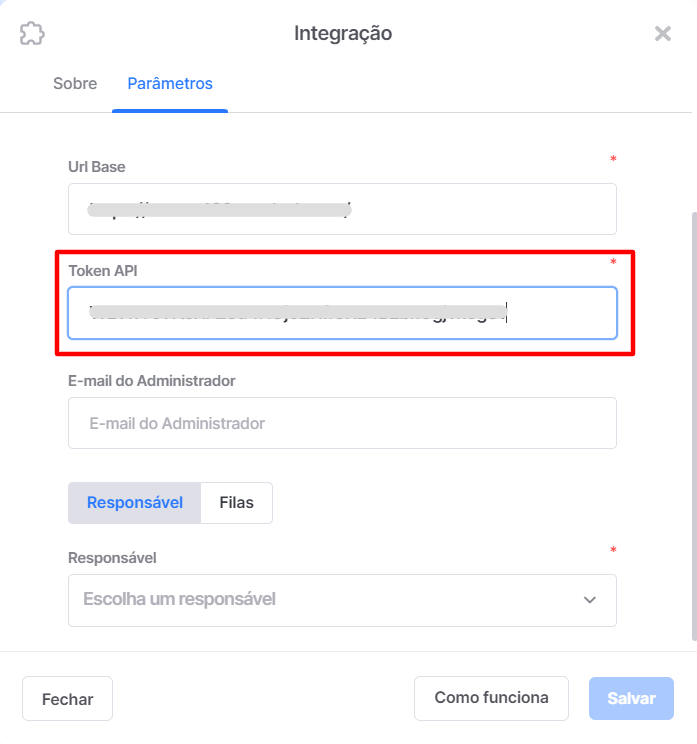697x744 pixels.
Task: Click the Responsável label above the dropdown
Action: point(112,558)
